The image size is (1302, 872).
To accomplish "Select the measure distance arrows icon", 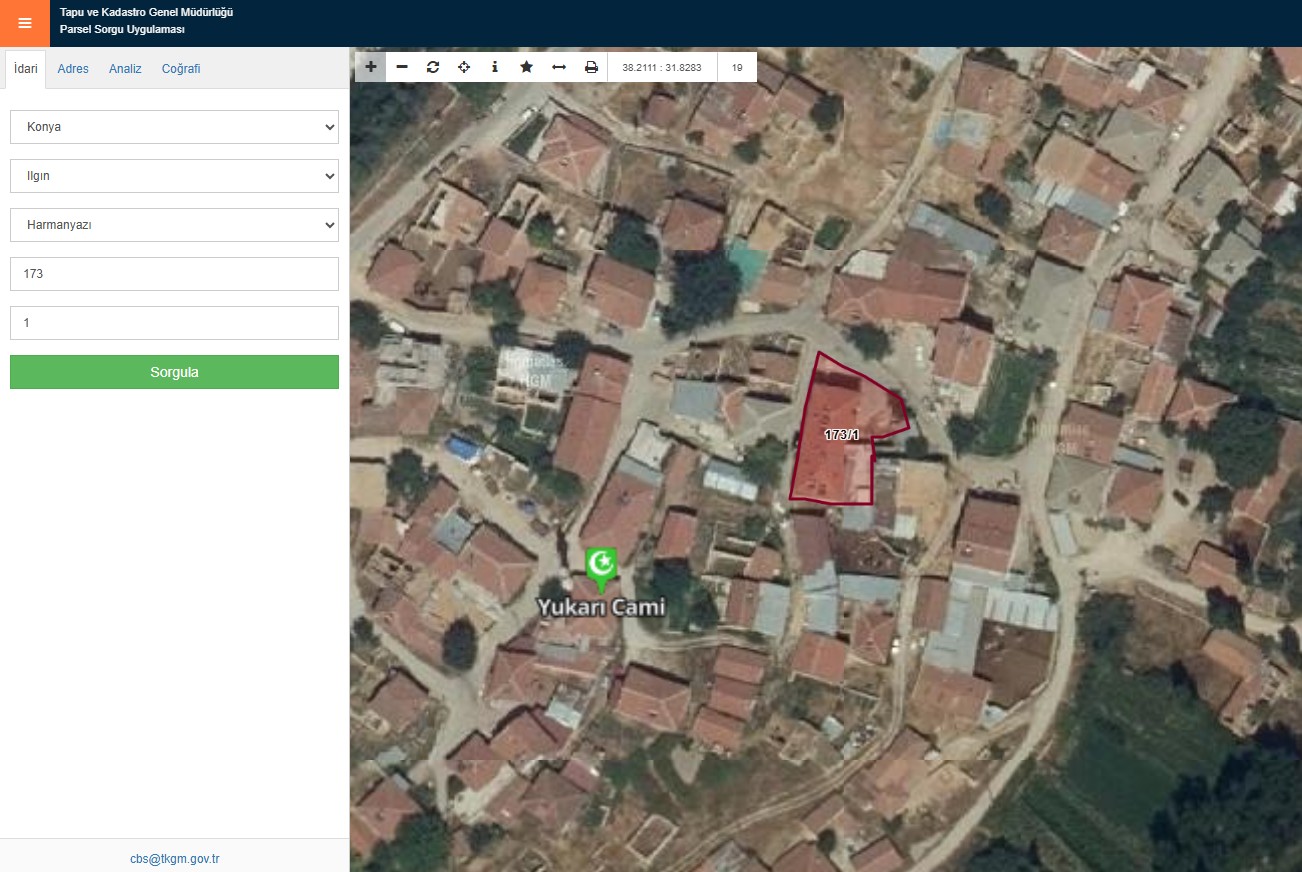I will 559,67.
